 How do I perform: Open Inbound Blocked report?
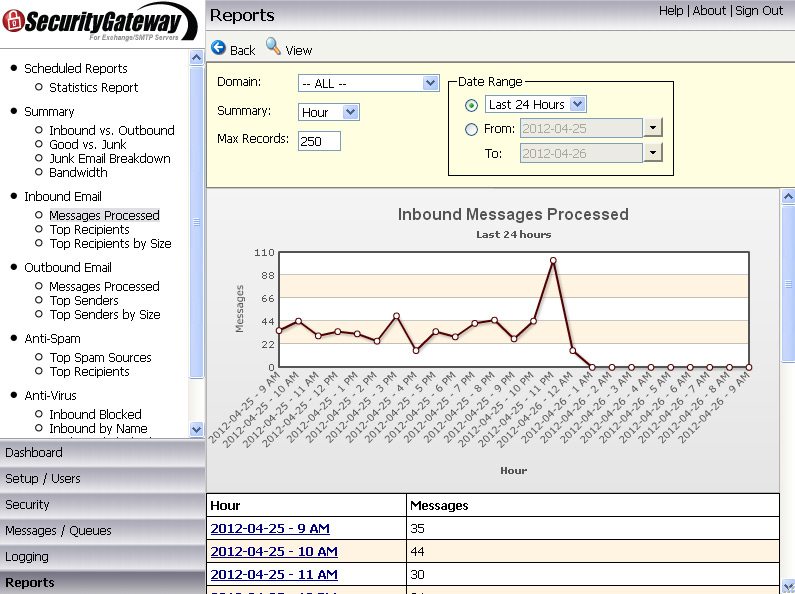tap(95, 414)
